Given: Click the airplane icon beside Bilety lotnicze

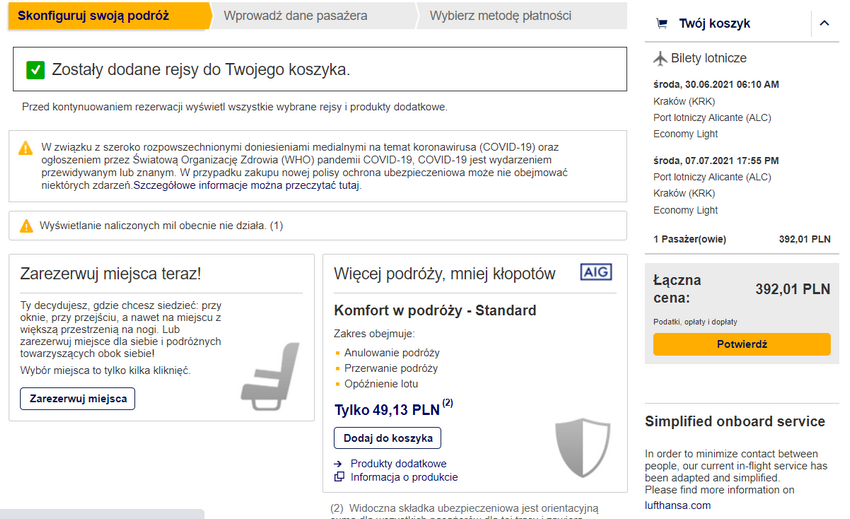Looking at the screenshot, I should click(660, 58).
